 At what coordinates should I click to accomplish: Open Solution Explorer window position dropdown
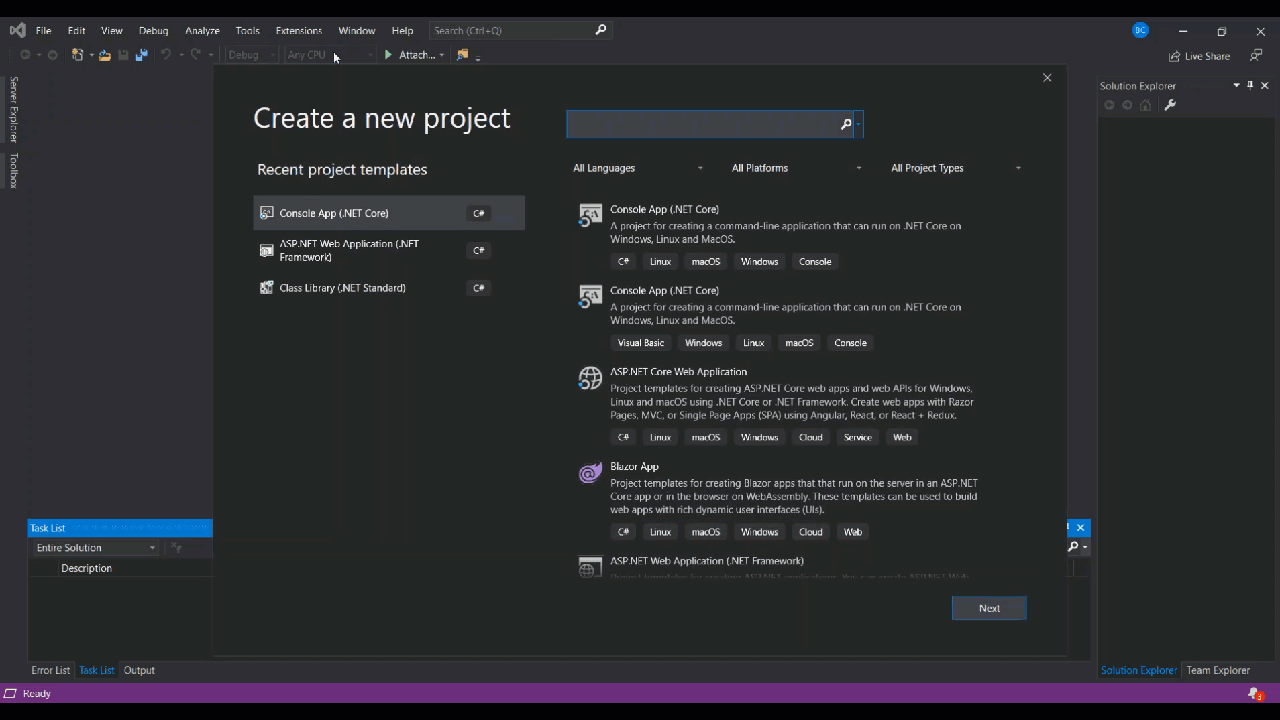[x=1236, y=85]
